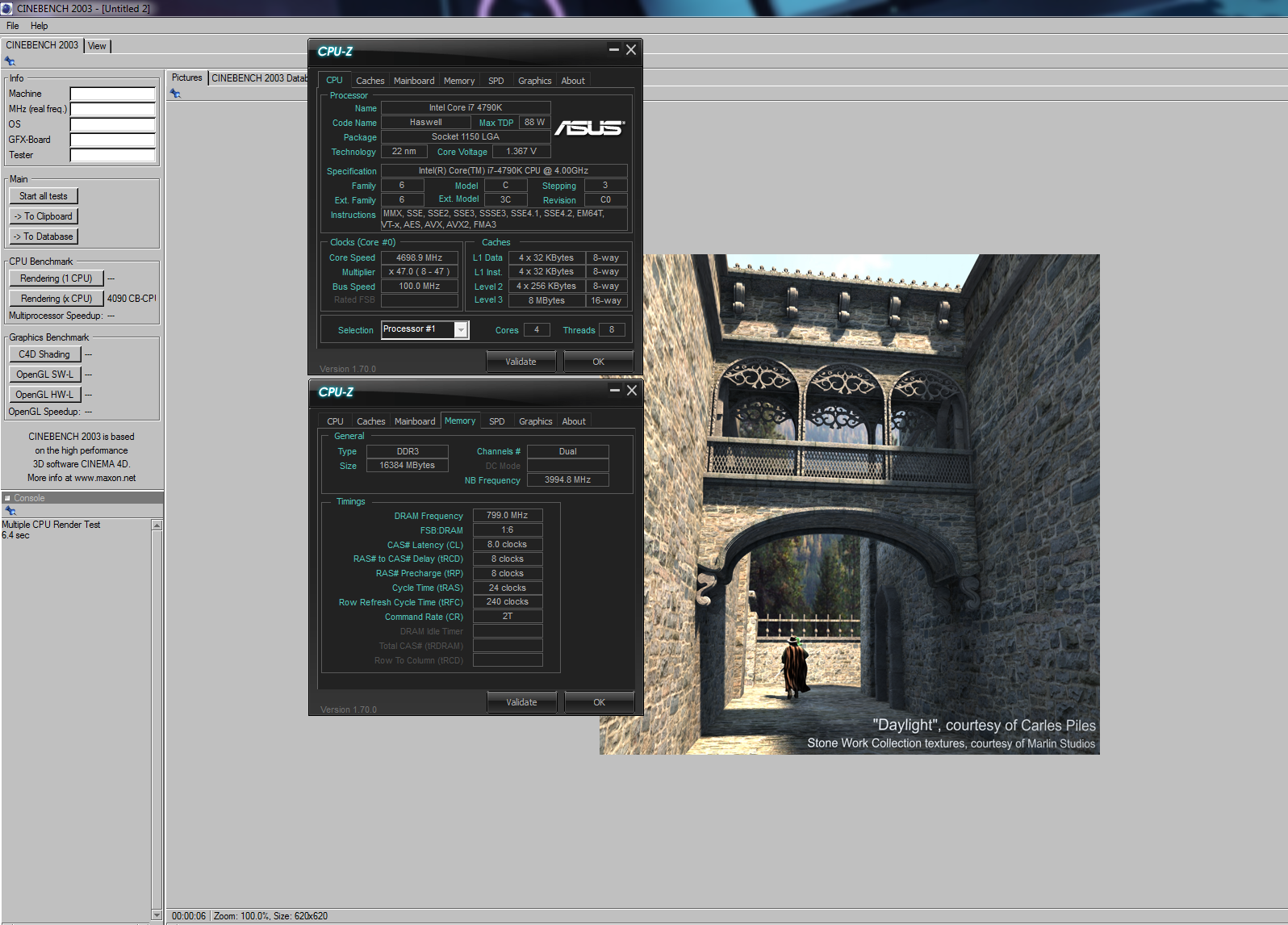Viewport: 1288px width, 925px height.
Task: Open the Help menu
Action: click(x=39, y=26)
